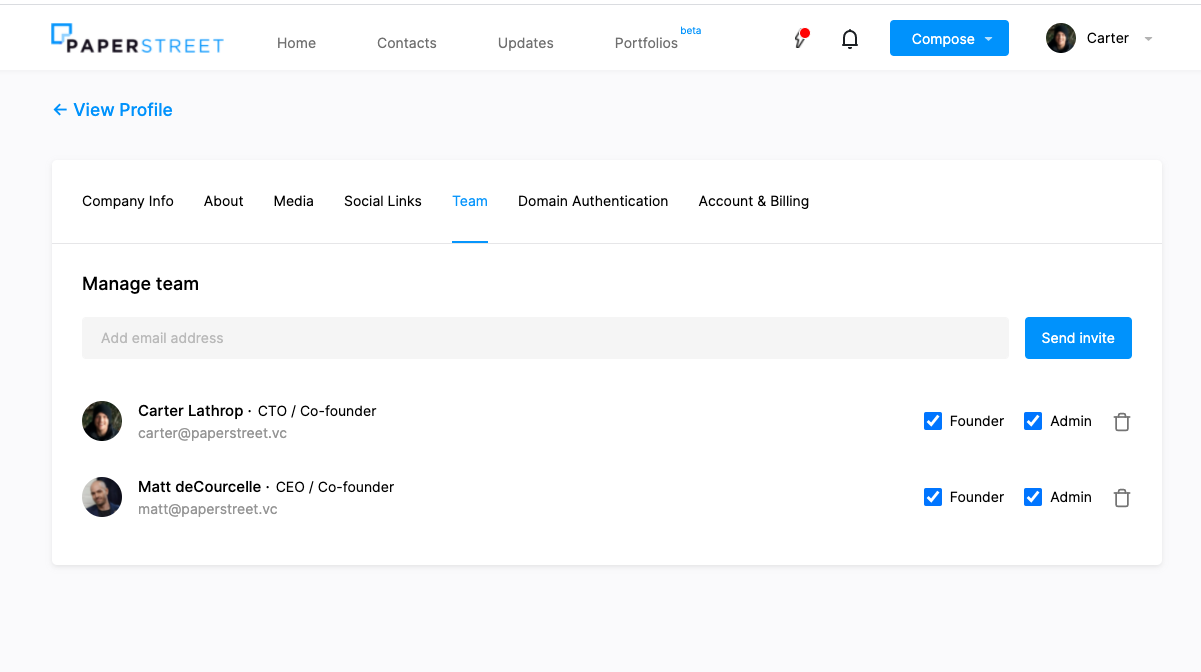Toggle Admin checkbox for Carter Lathrop
This screenshot has height=672, width=1201.
pyautogui.click(x=1033, y=421)
